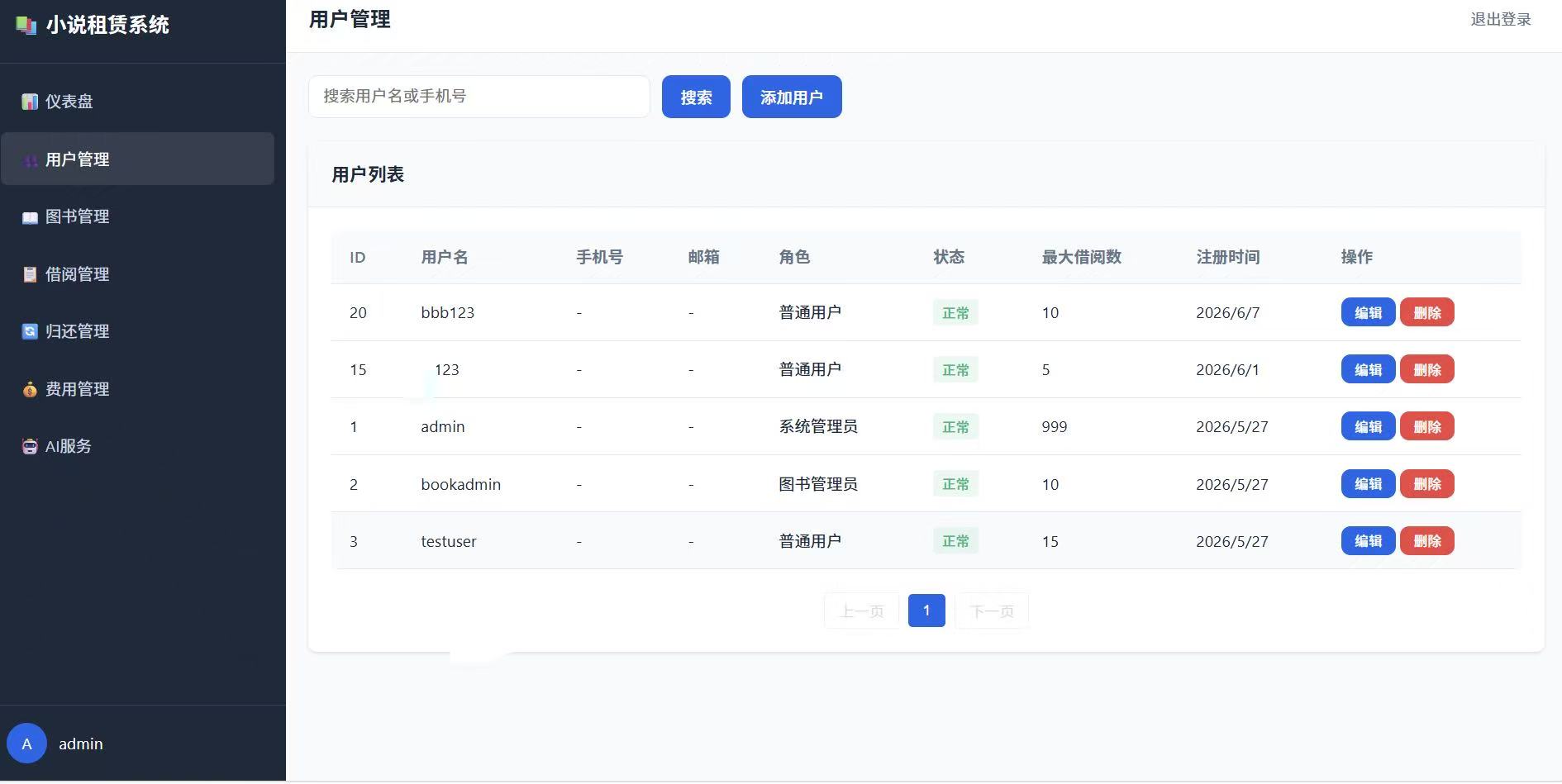Click the 正常 status badge for testuser
The height and width of the screenshot is (784, 1562).
[x=955, y=540]
